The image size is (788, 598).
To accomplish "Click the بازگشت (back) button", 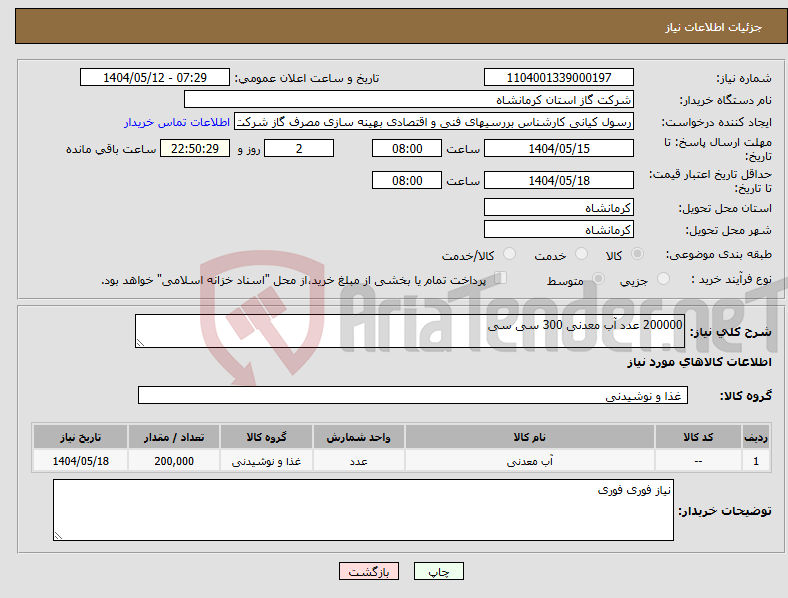I will 369,571.
